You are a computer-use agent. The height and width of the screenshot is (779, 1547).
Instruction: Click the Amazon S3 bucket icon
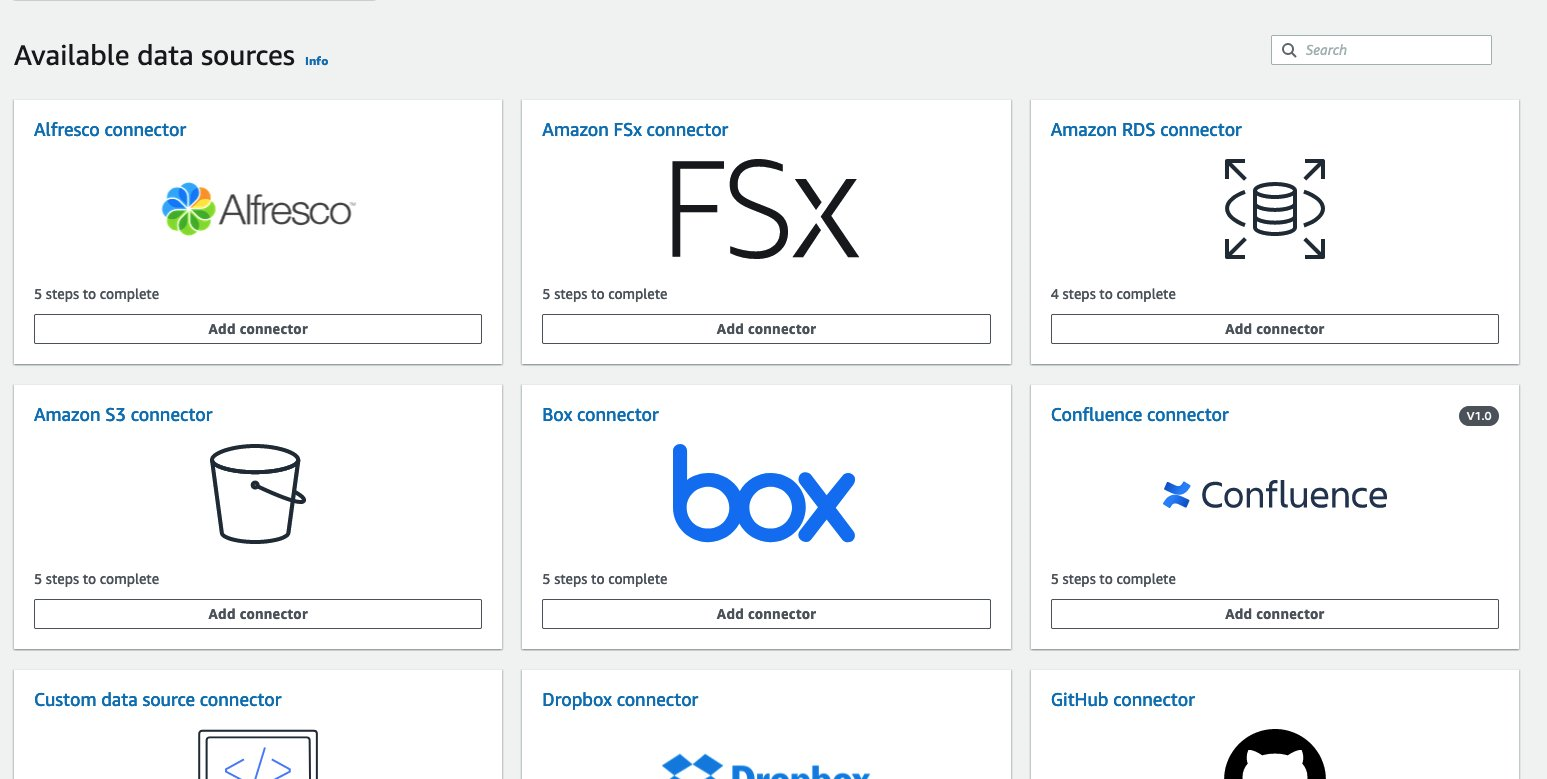click(x=258, y=494)
